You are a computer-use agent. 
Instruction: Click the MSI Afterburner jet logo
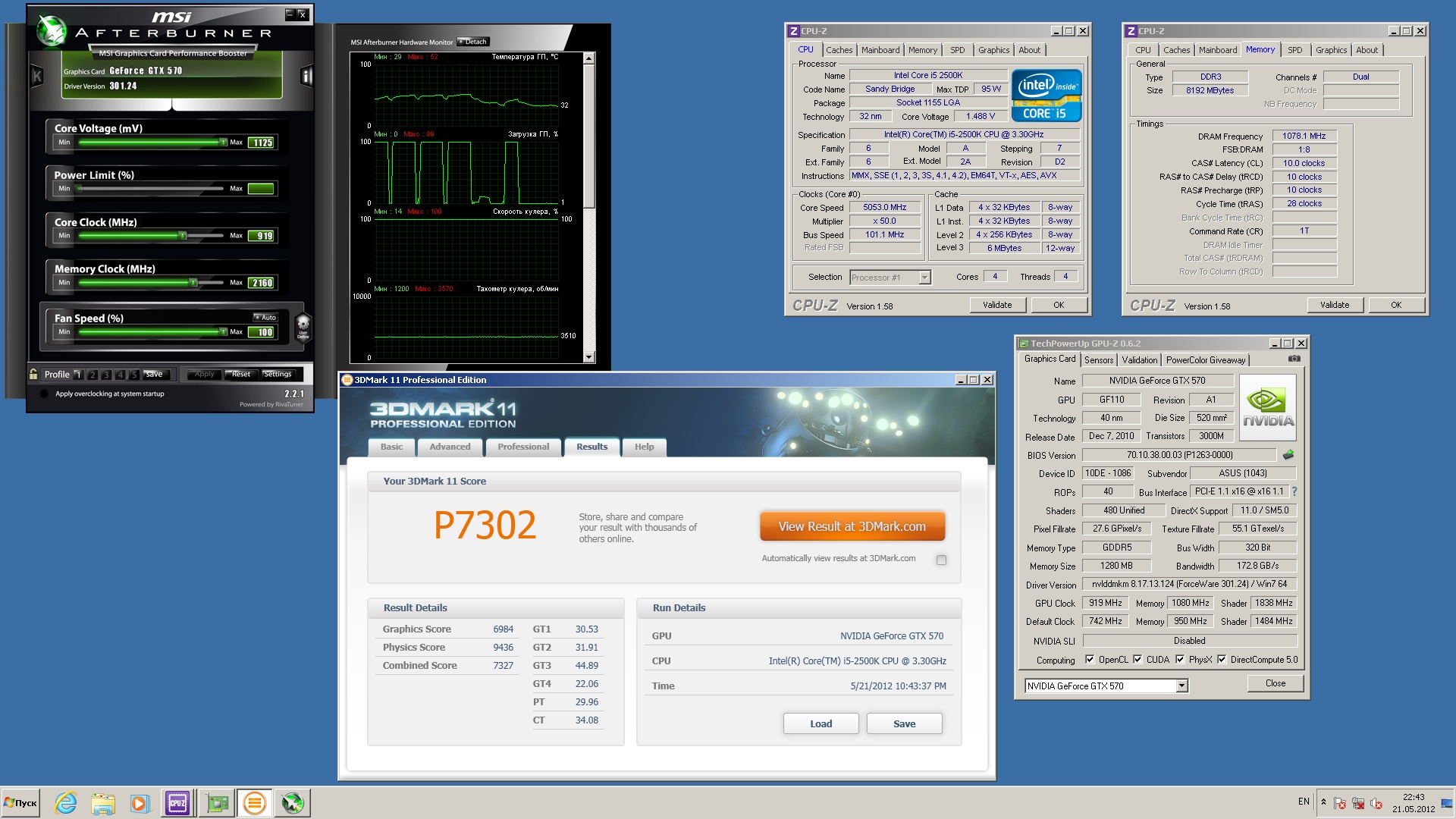[x=52, y=32]
